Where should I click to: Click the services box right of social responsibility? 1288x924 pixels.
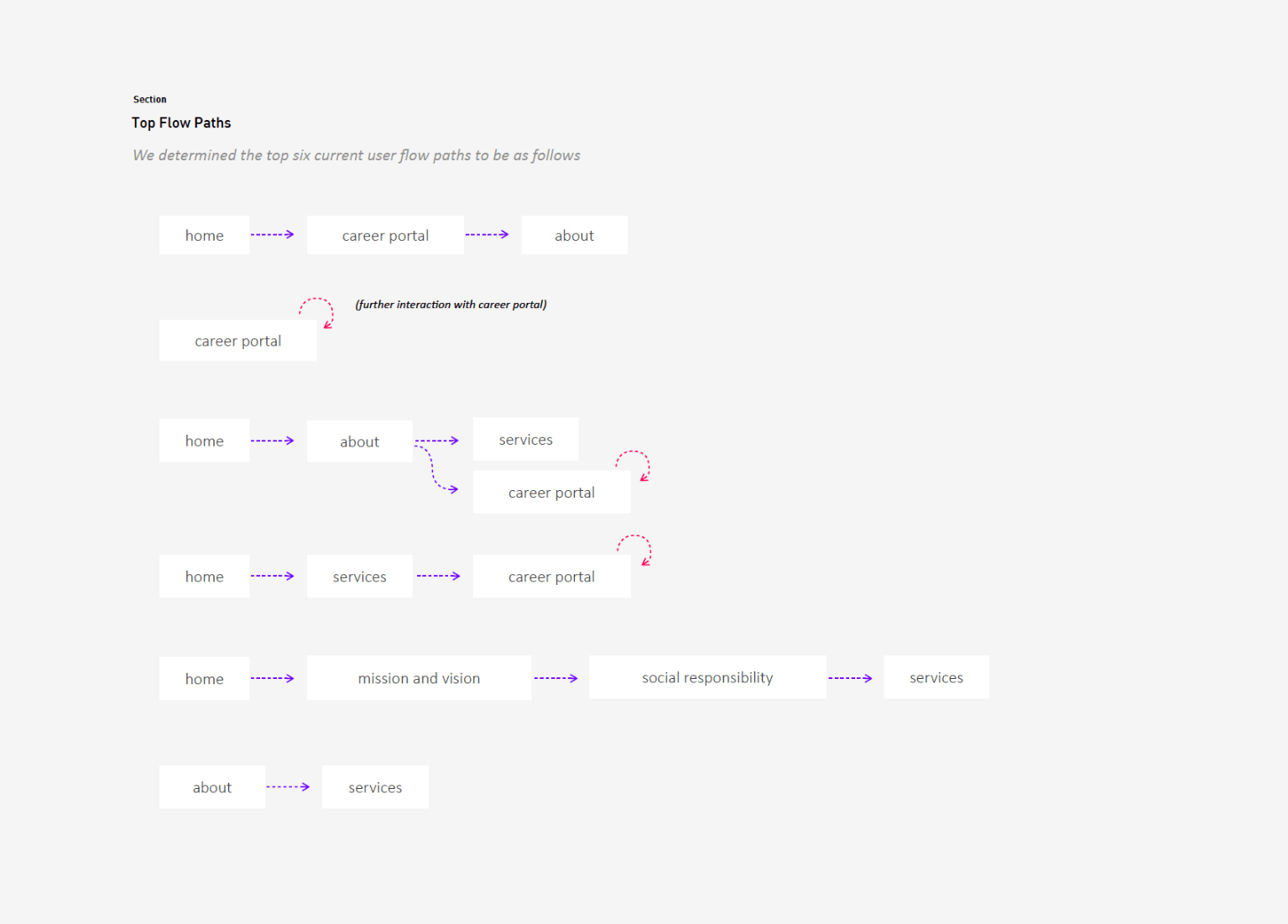coord(936,677)
